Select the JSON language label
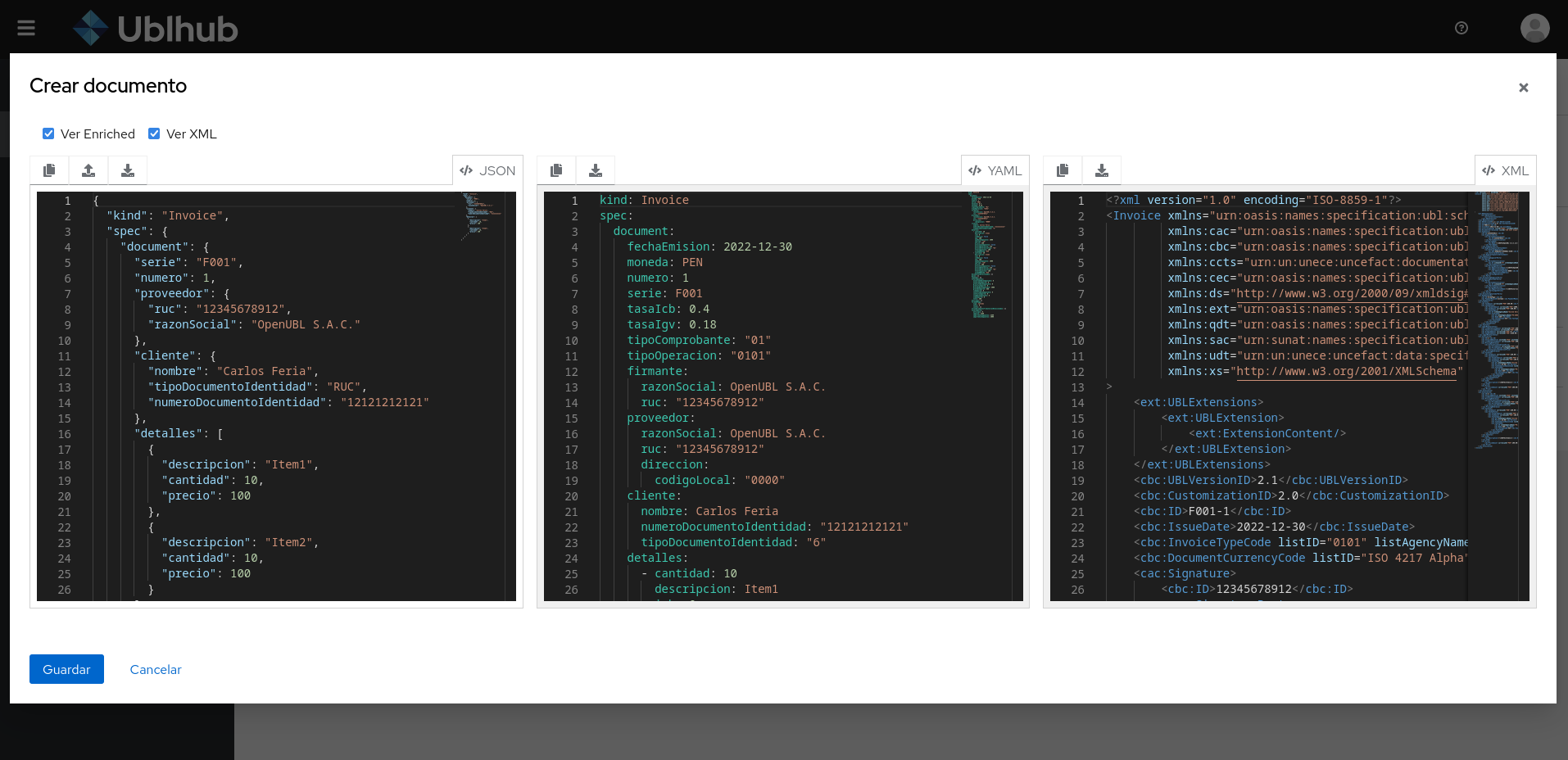The width and height of the screenshot is (1568, 760). click(x=487, y=170)
